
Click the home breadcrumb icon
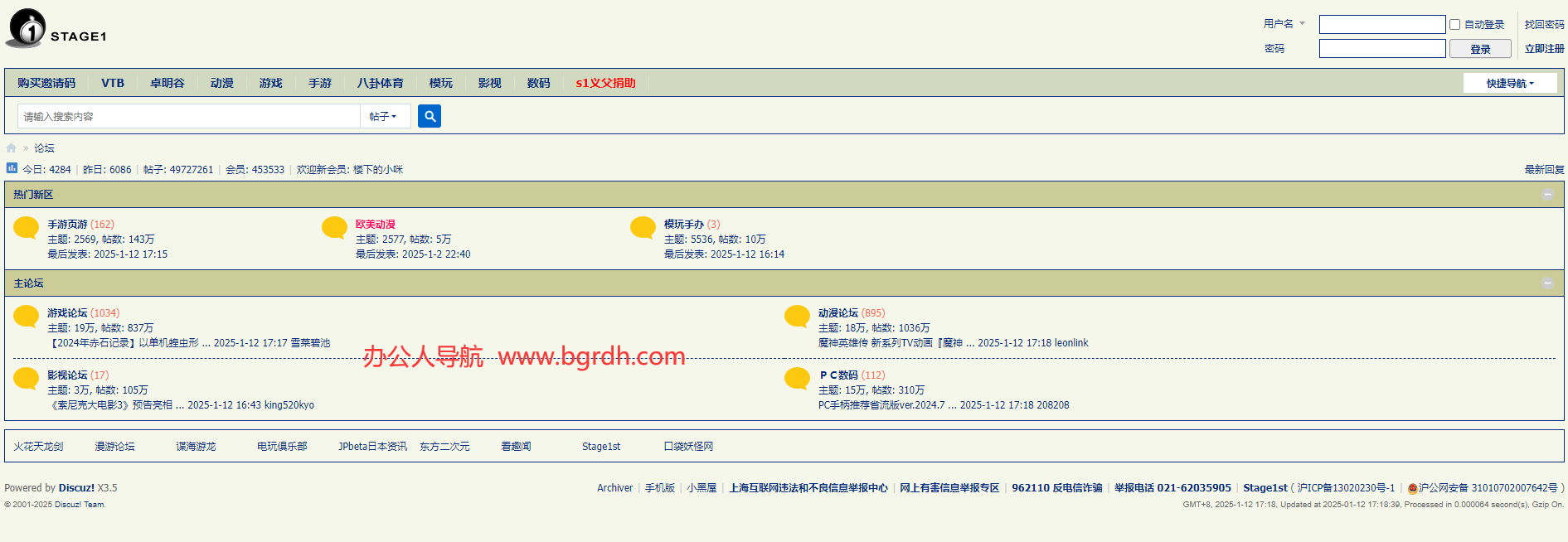point(12,148)
